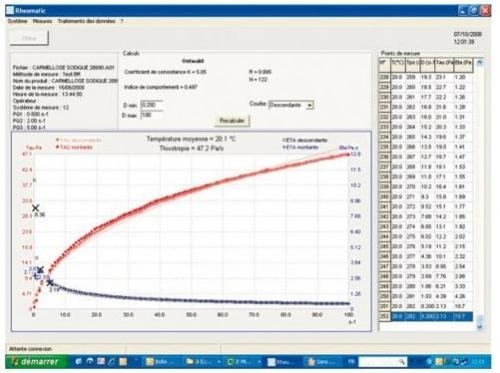Click the Eta value 4.26 in row 250
The height and width of the screenshot is (373, 500).
460,296
